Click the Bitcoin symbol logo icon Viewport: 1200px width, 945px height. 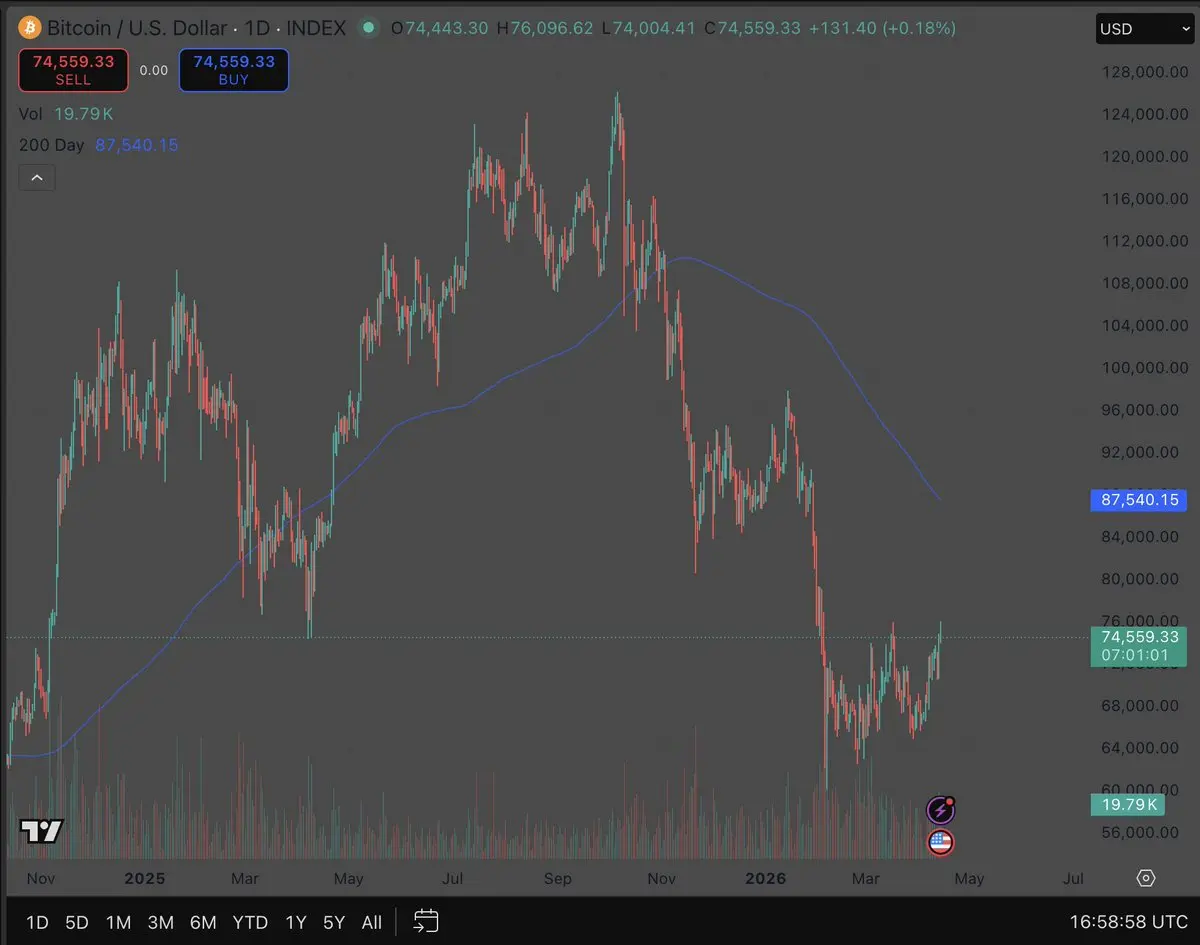pyautogui.click(x=30, y=28)
